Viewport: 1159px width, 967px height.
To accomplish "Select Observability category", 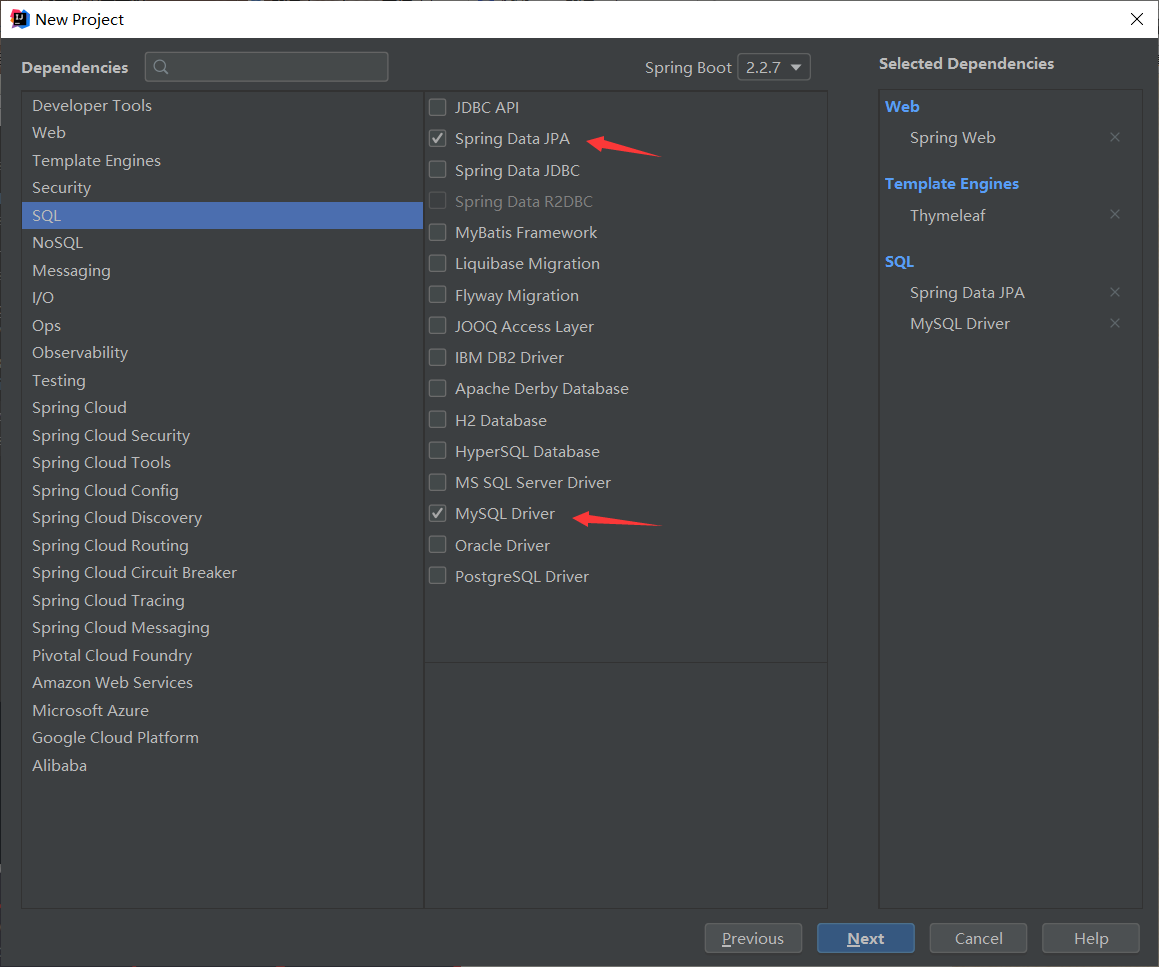I will [222, 353].
